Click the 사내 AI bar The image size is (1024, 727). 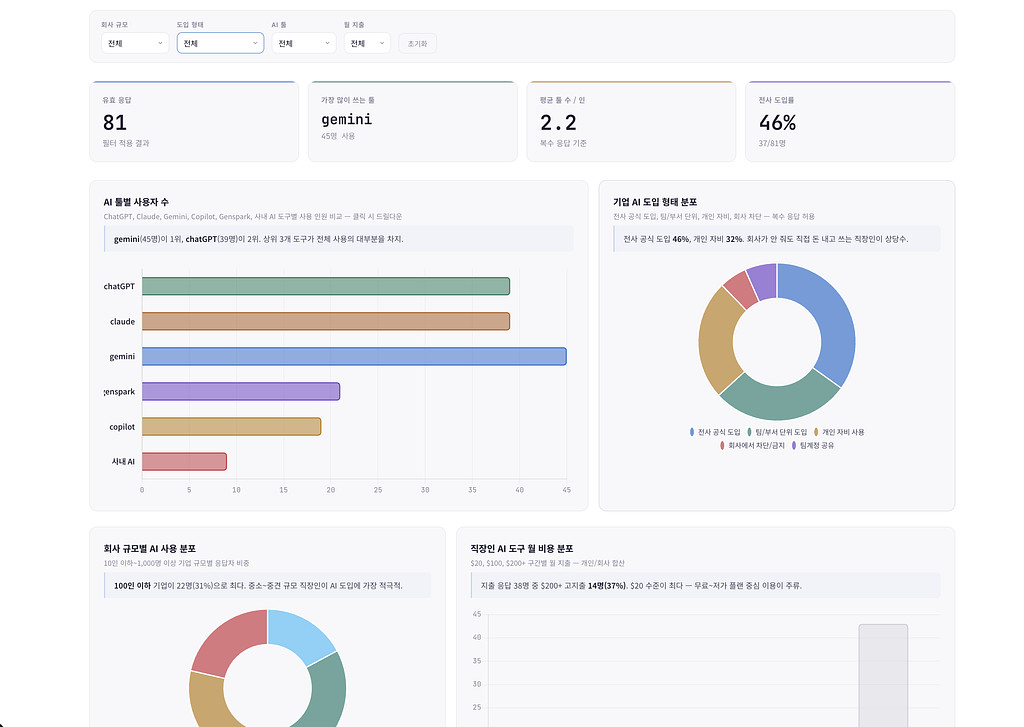[x=184, y=461]
